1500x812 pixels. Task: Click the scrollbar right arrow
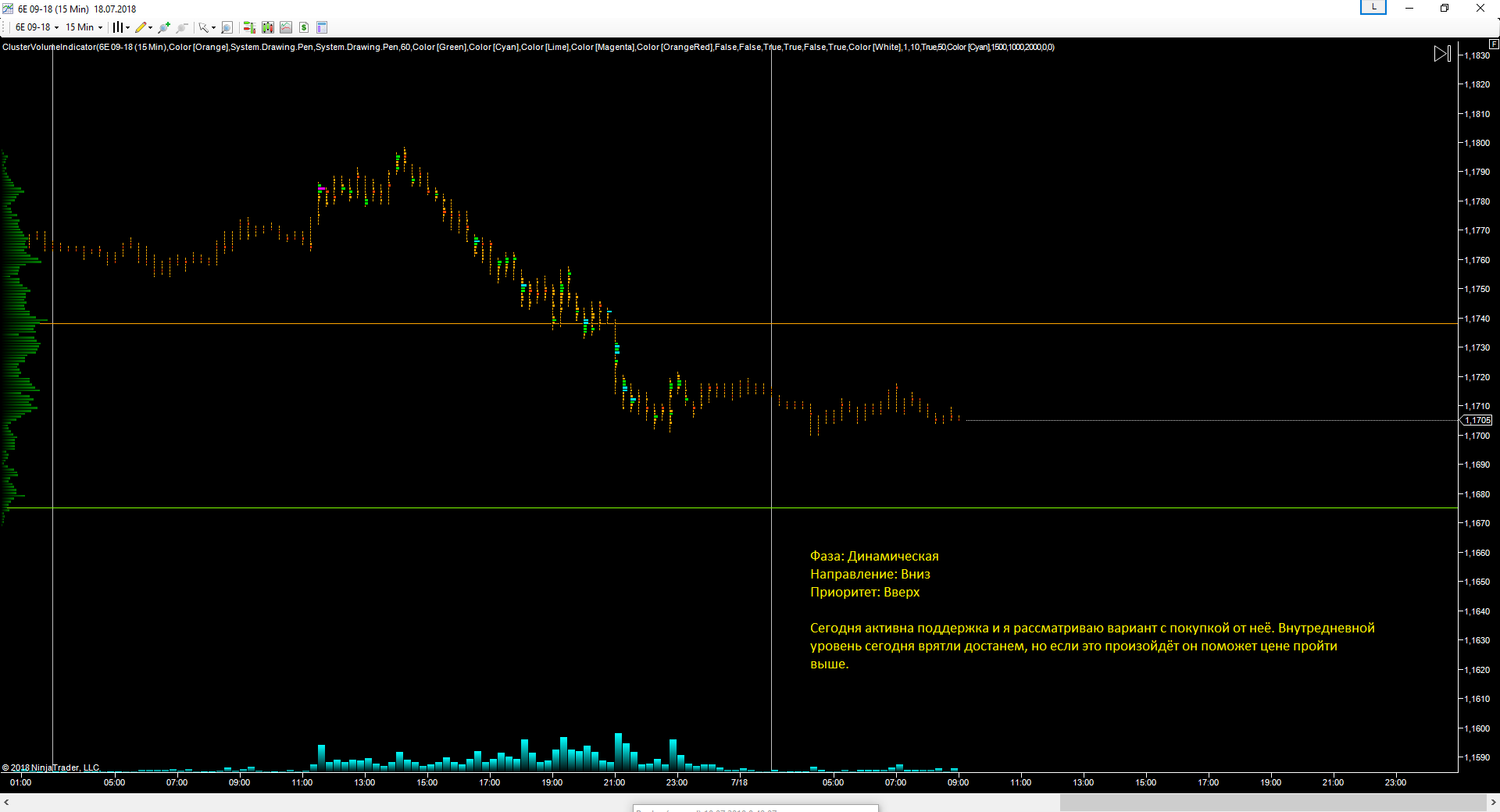[1493, 802]
